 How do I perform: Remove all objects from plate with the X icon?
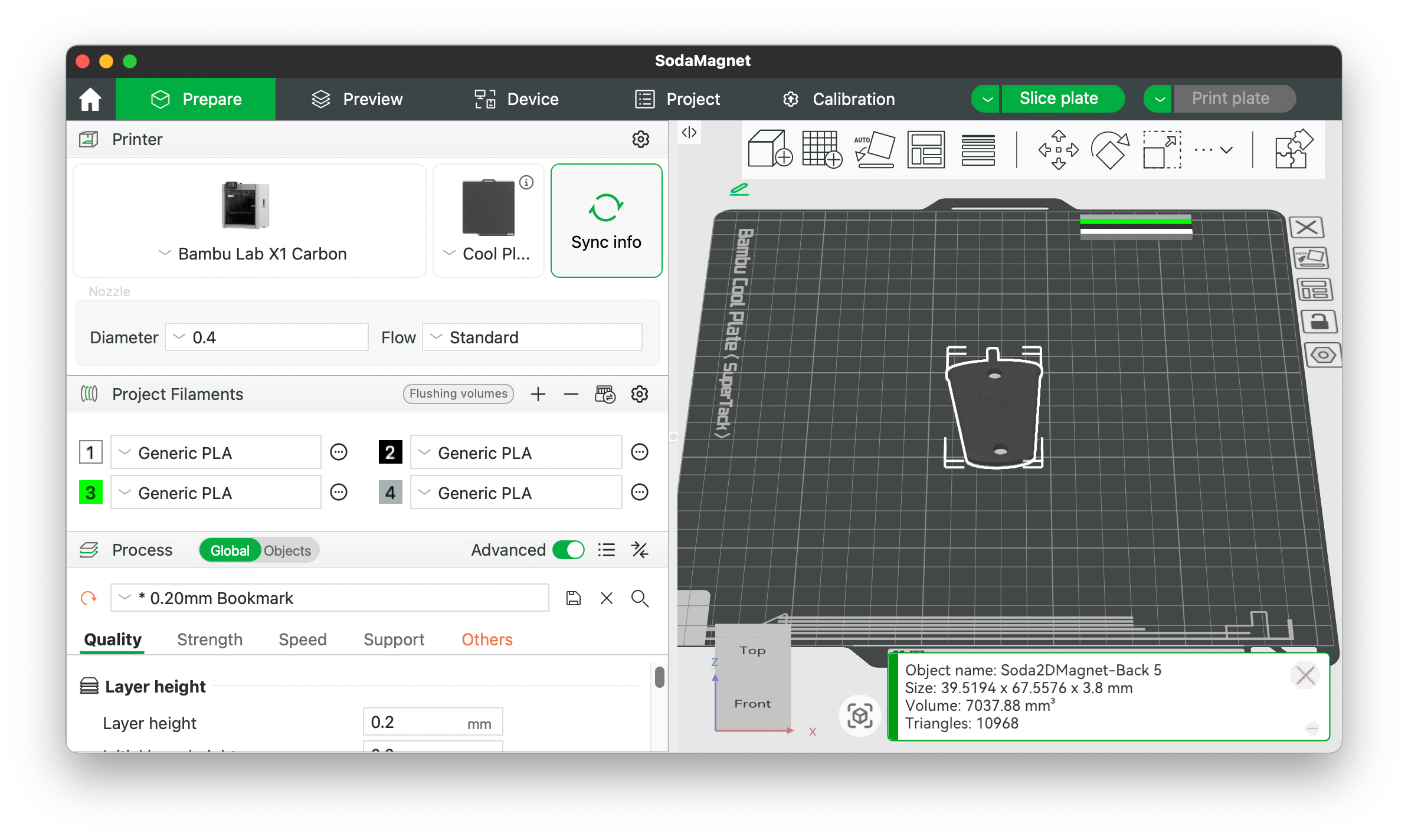tap(1307, 227)
